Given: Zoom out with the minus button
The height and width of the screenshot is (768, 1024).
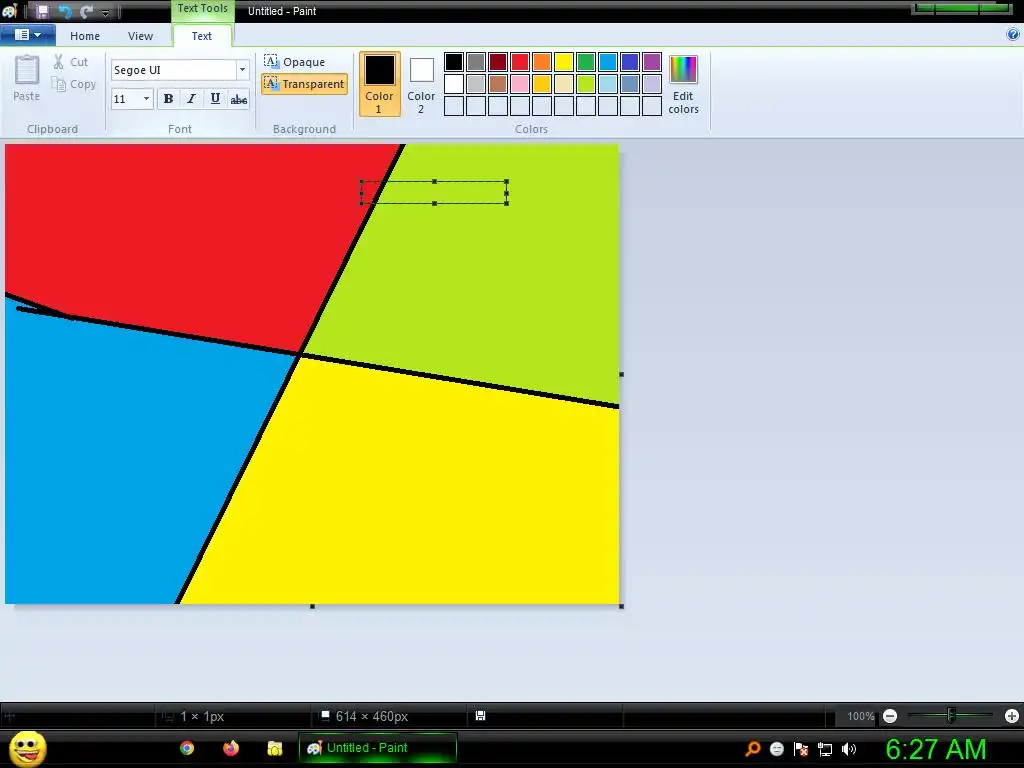Looking at the screenshot, I should coord(889,716).
